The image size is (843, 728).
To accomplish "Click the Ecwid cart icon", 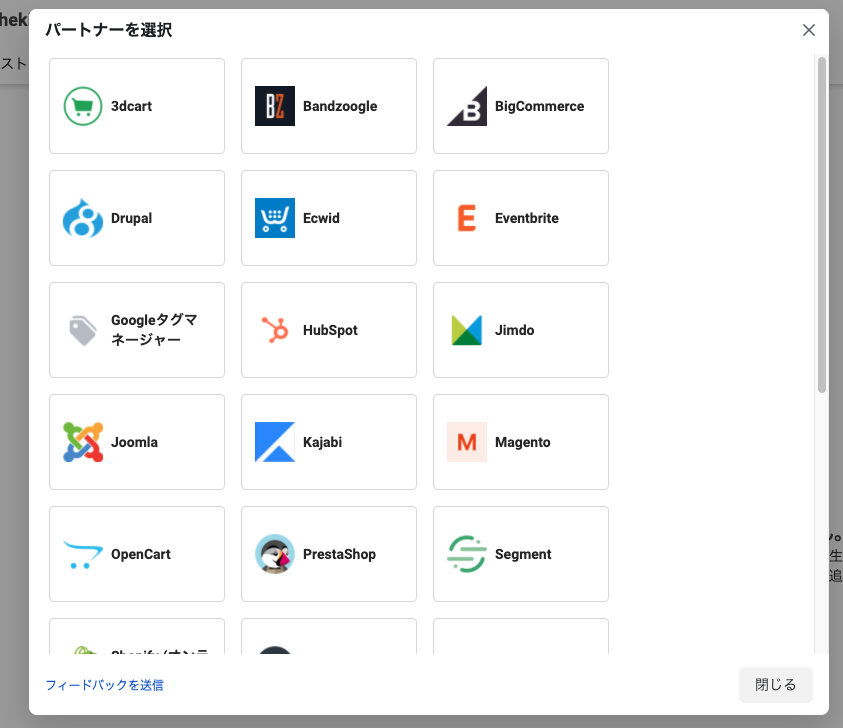I will click(x=275, y=218).
